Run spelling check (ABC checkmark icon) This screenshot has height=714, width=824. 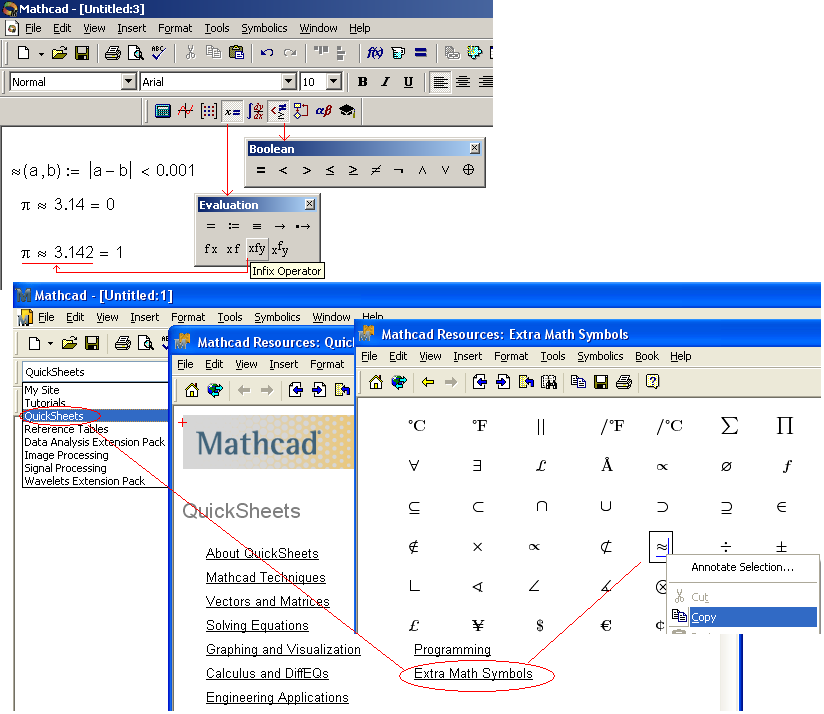click(x=158, y=53)
